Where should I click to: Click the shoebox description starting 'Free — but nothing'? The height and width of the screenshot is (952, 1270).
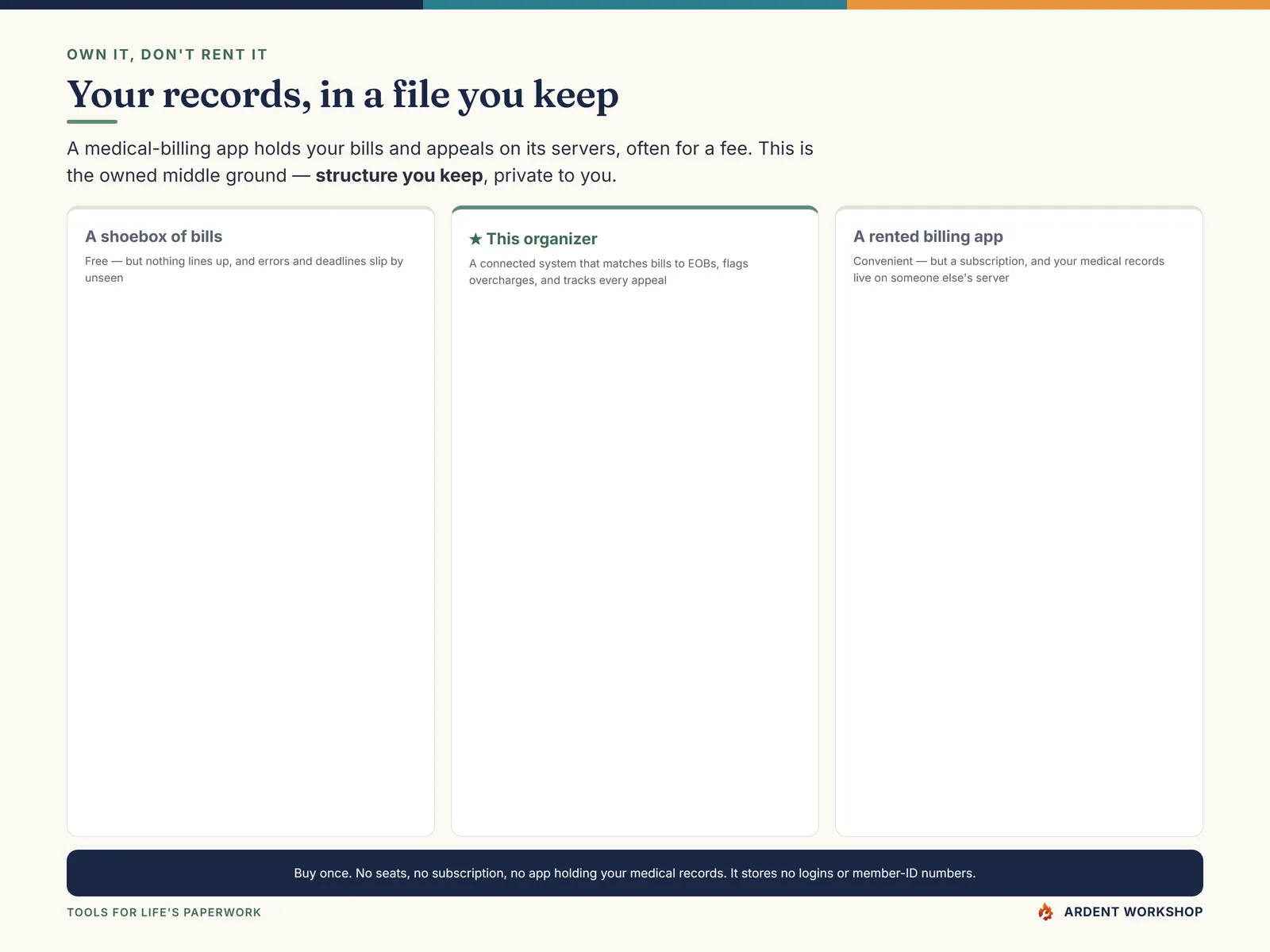244,269
